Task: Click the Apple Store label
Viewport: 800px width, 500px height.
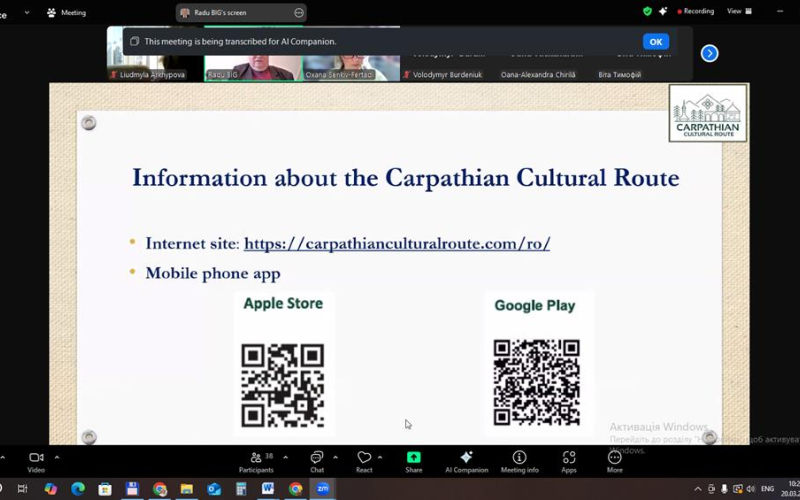Action: coord(283,303)
